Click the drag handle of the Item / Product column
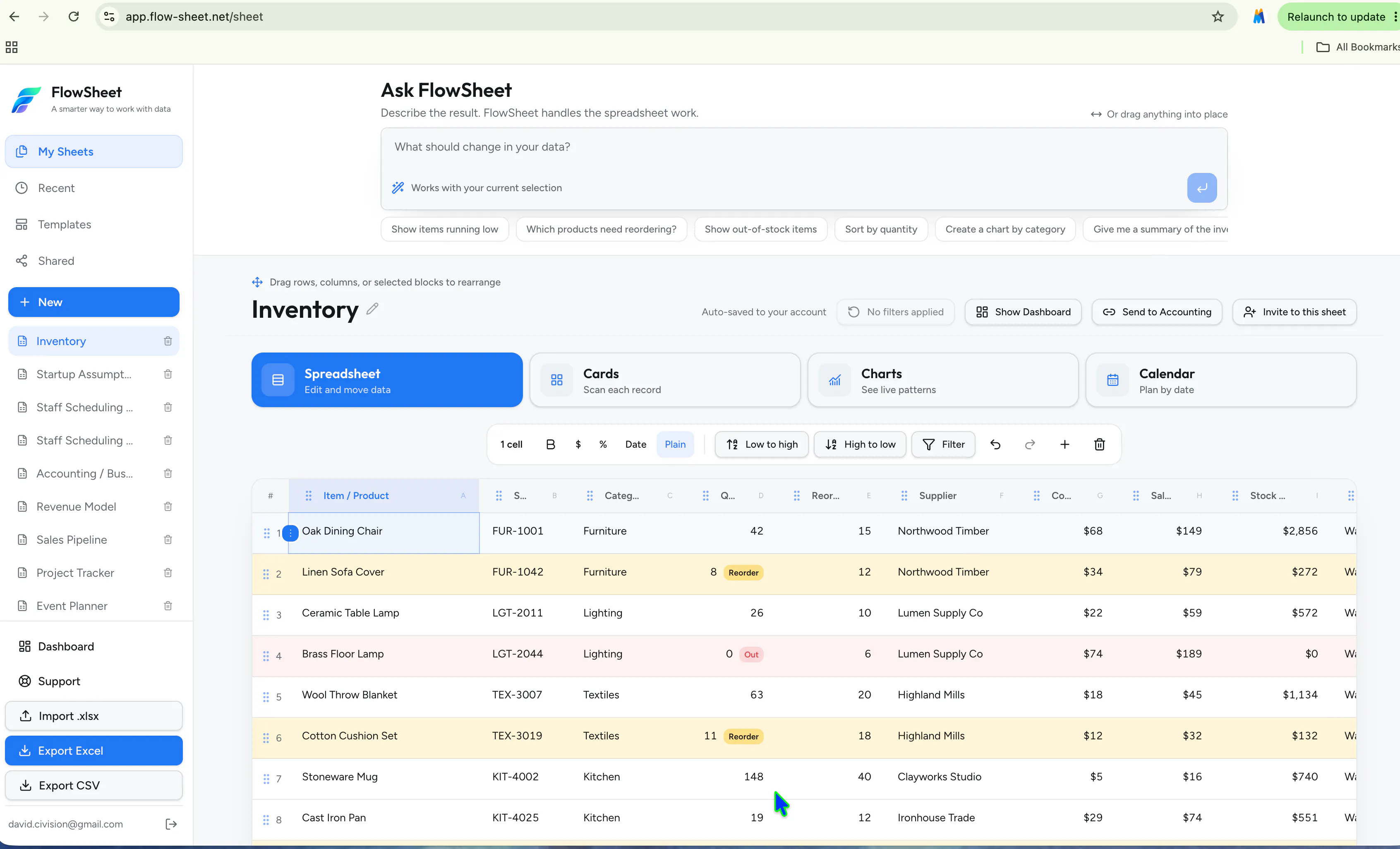Viewport: 1400px width, 849px height. (x=309, y=496)
